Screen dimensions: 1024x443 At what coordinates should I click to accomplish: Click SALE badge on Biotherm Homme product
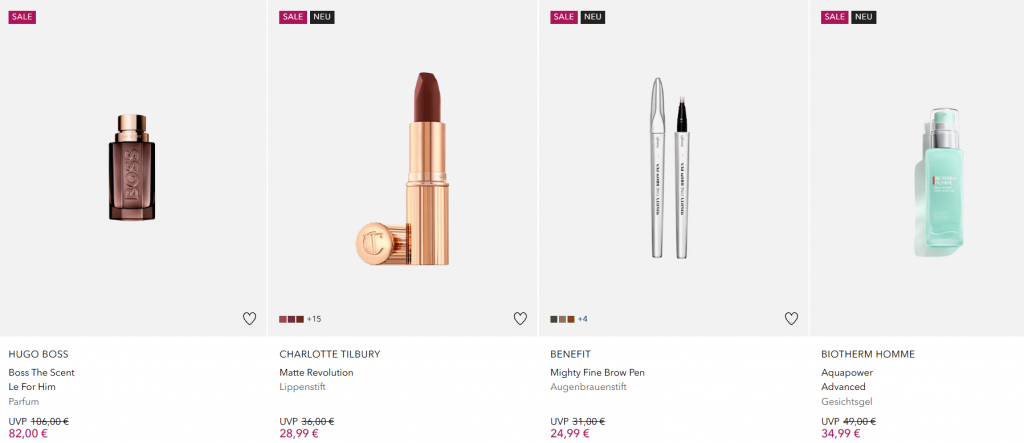[x=835, y=17]
